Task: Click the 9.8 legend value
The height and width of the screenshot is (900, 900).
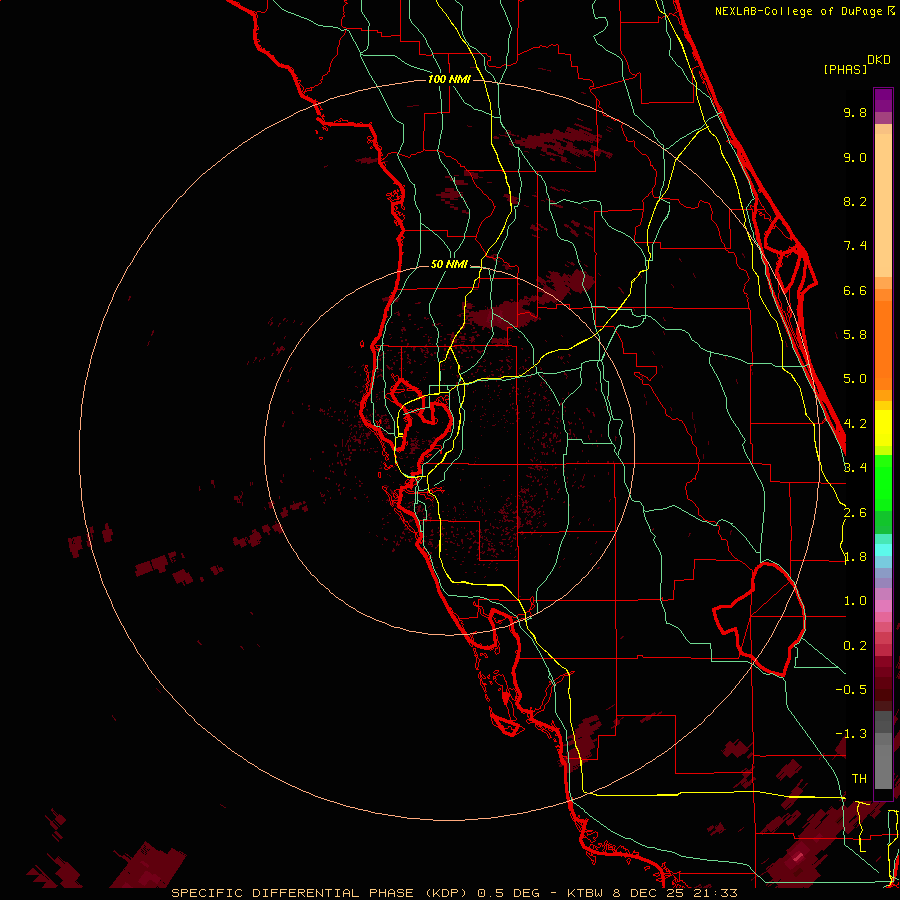Action: [x=855, y=112]
